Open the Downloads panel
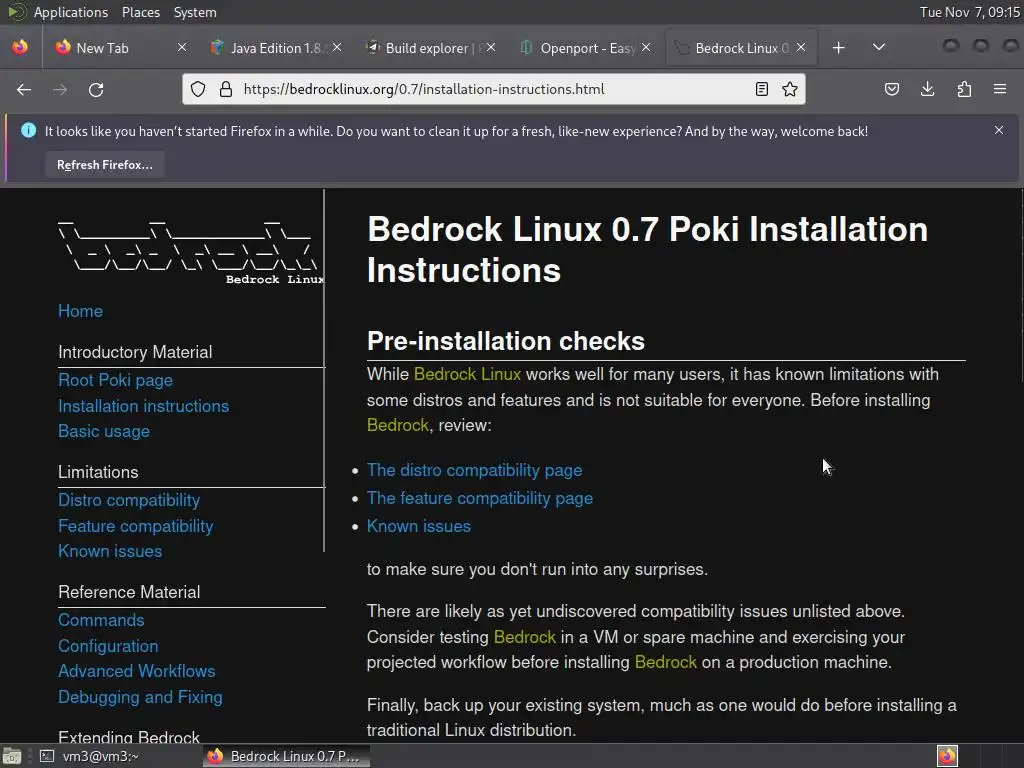The image size is (1024, 768). tap(927, 89)
